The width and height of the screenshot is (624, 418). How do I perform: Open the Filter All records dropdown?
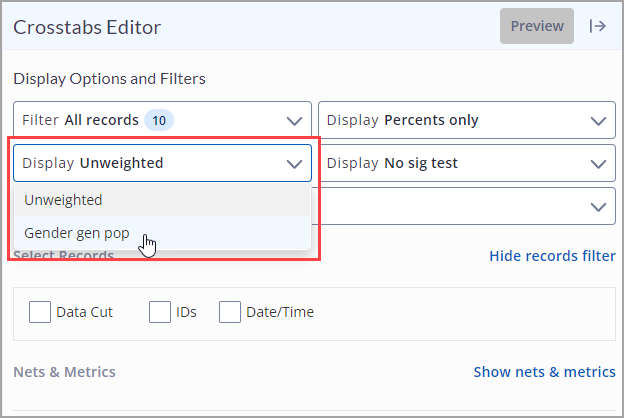tap(162, 120)
